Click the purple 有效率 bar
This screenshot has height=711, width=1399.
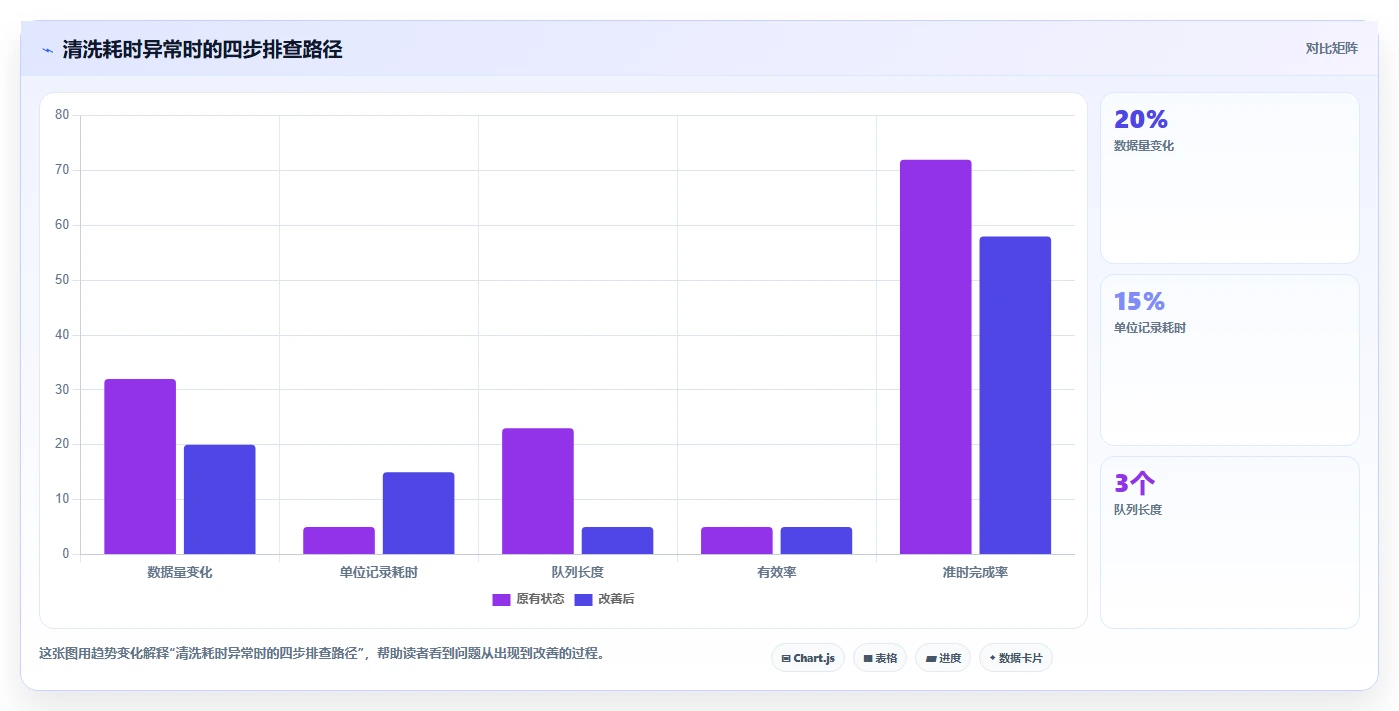pos(737,540)
